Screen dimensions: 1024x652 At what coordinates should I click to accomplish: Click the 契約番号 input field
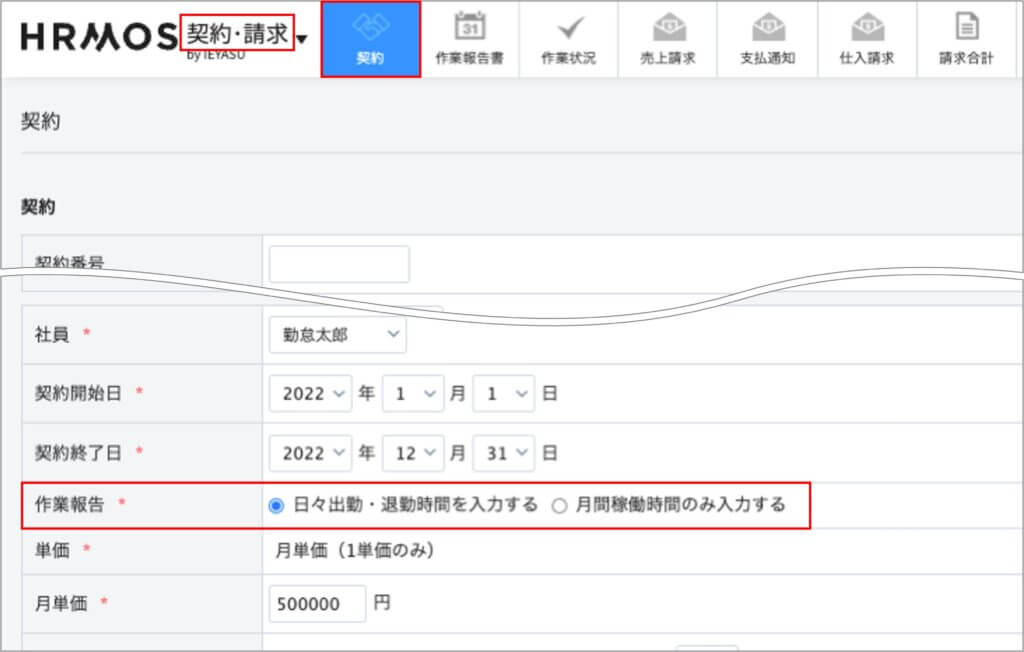point(339,264)
